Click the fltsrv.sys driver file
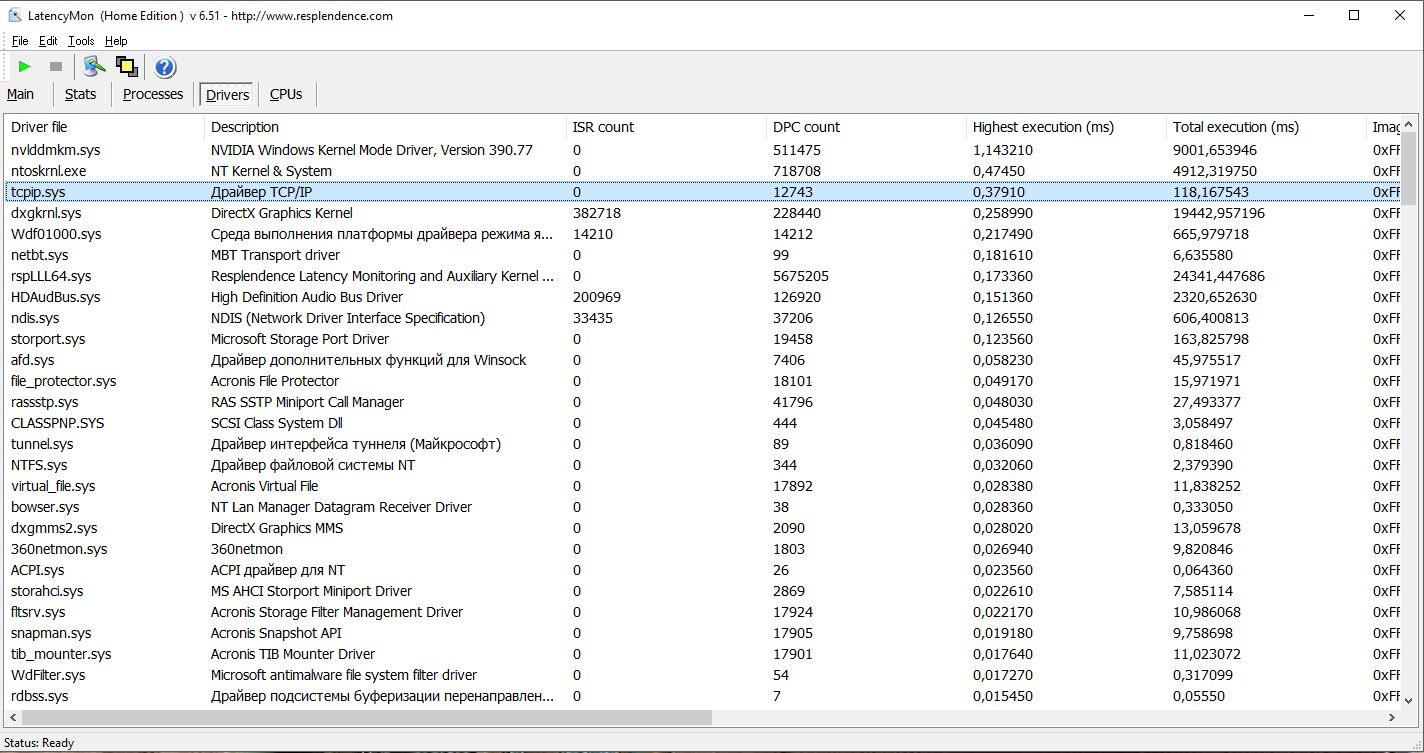The width and height of the screenshot is (1424, 753). coord(38,612)
